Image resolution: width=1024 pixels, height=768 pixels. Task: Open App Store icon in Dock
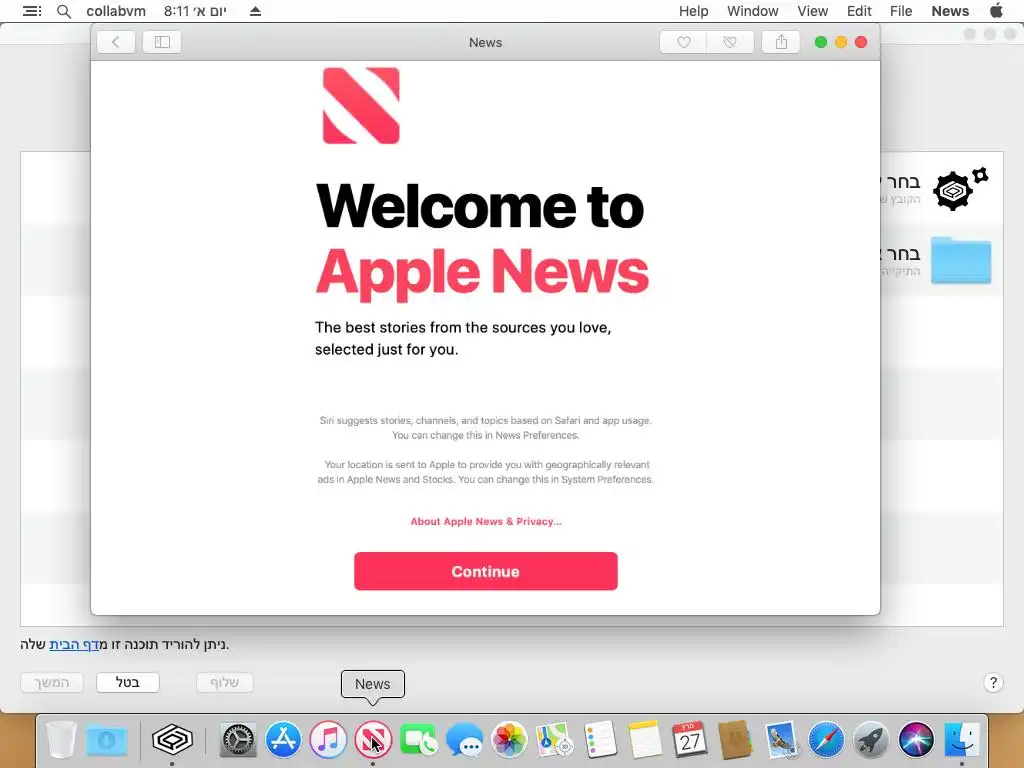283,739
